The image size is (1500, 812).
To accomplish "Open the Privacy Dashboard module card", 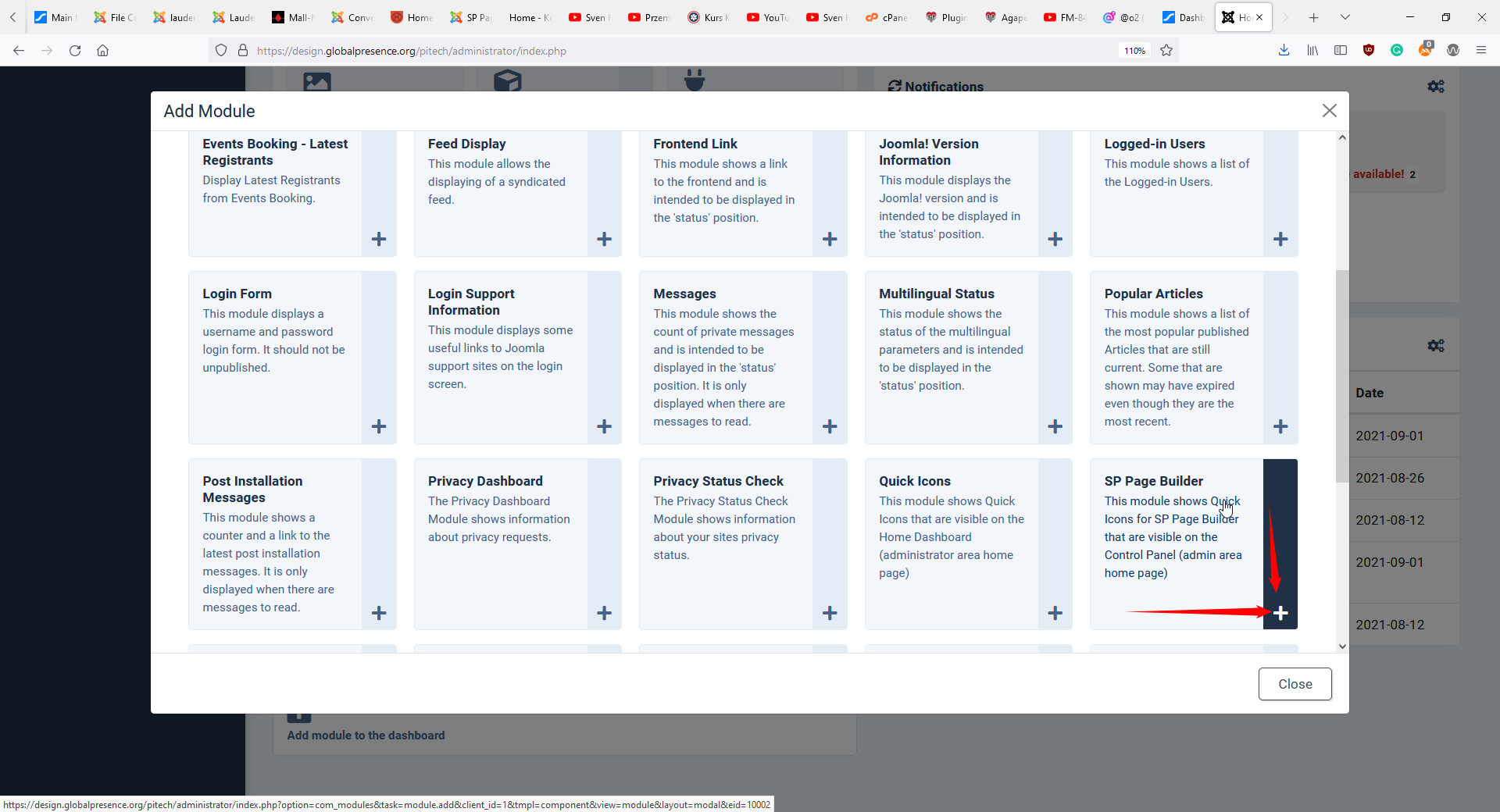I will 485,481.
